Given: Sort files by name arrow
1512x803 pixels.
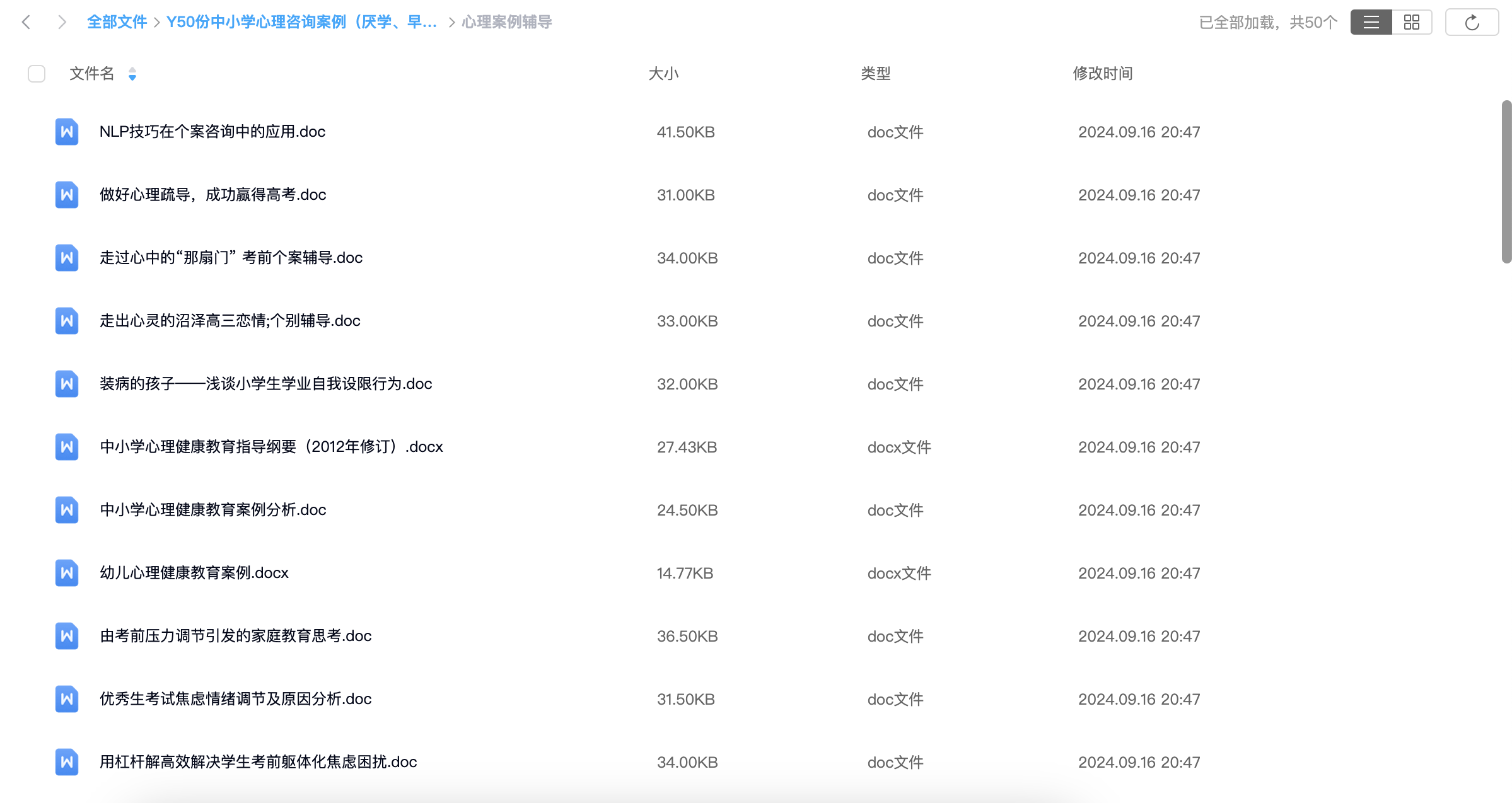Looking at the screenshot, I should 132,74.
